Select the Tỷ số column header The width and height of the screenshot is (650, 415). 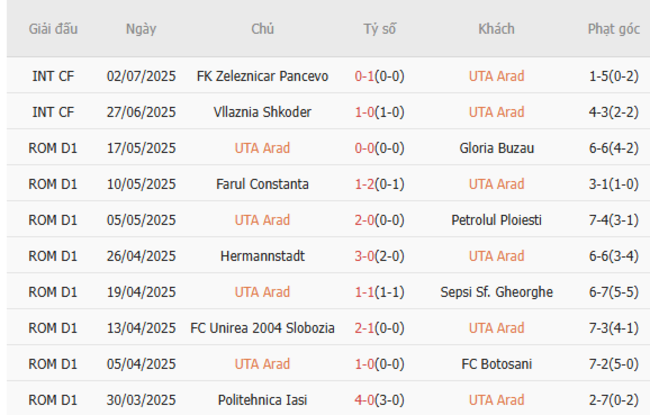[x=379, y=29]
